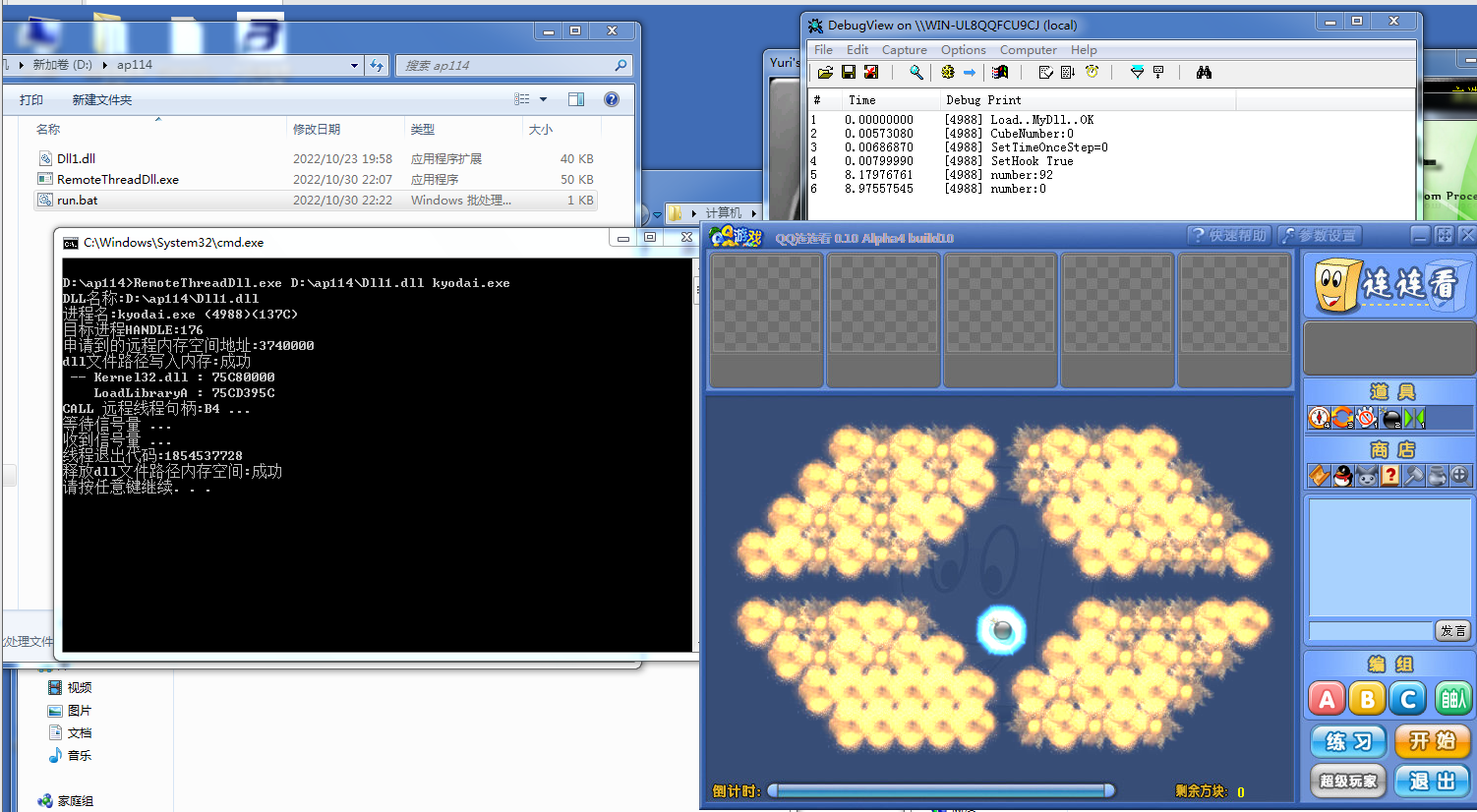The width and height of the screenshot is (1477, 812).
Task: Click the 发言 send chat button
Action: pos(1452,631)
